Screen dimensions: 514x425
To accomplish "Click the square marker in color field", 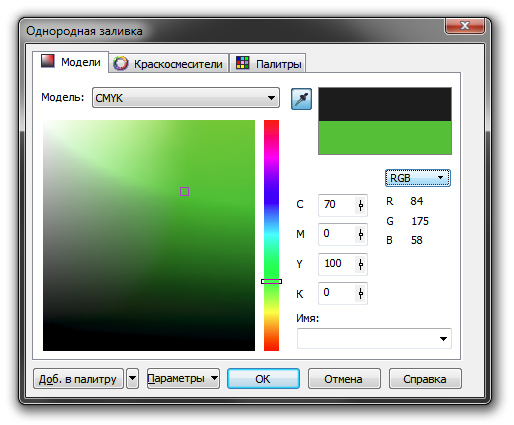I will click(184, 191).
